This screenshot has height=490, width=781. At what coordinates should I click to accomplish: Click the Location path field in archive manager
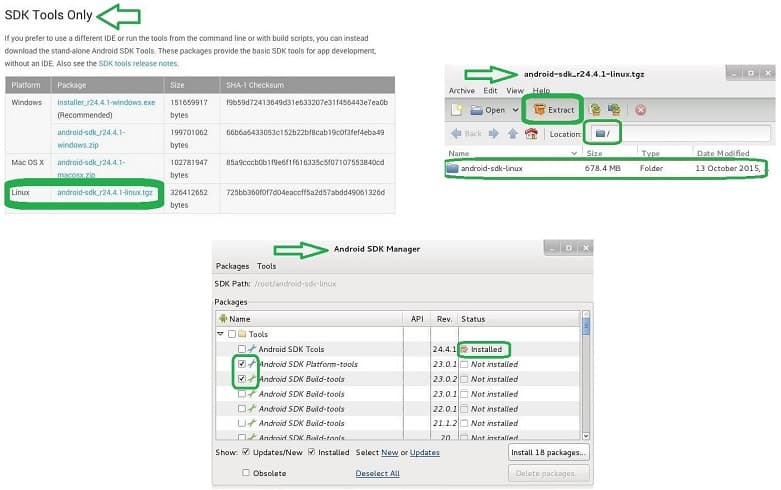tap(681, 133)
